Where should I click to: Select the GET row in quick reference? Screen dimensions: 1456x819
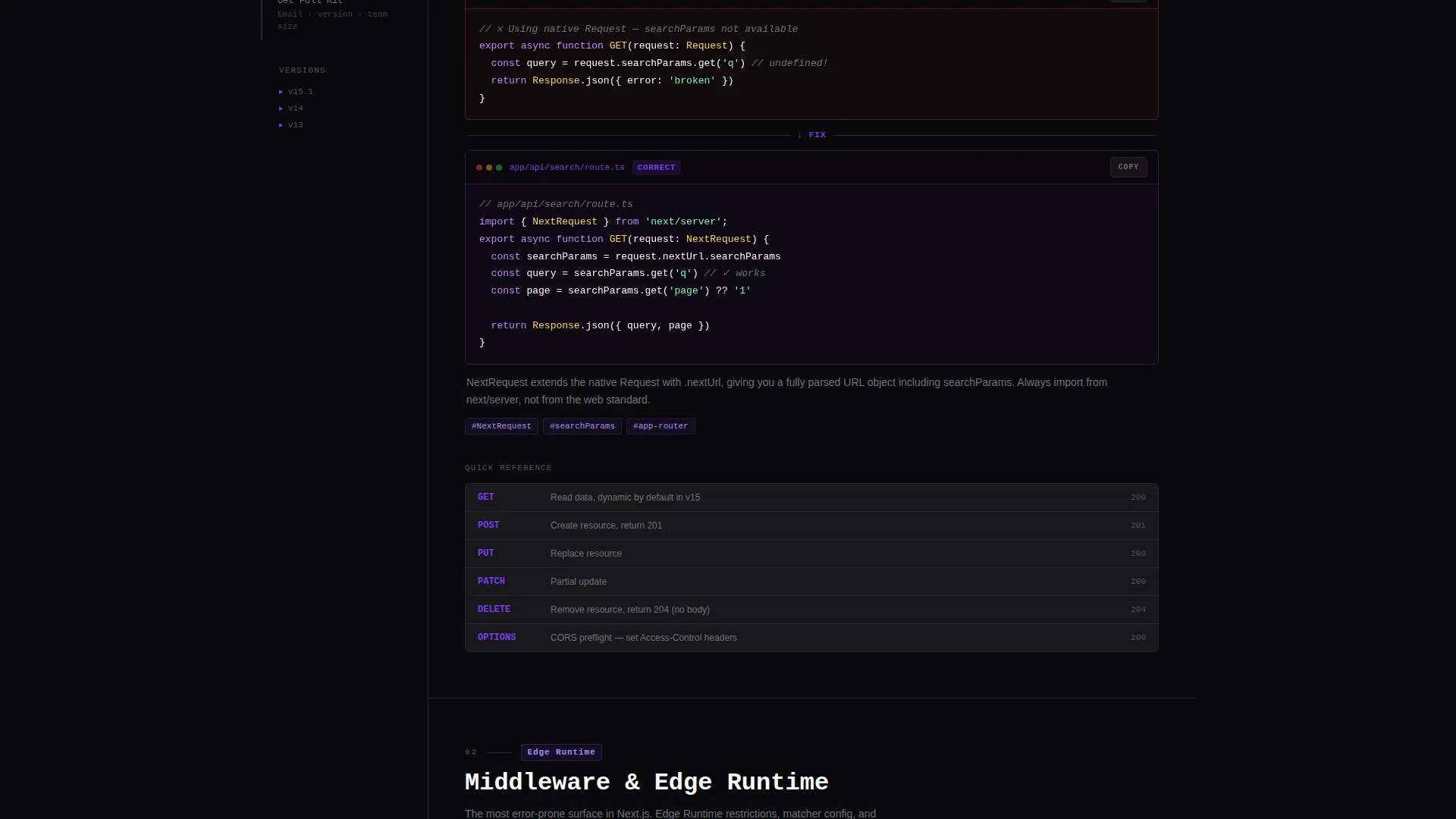click(811, 497)
